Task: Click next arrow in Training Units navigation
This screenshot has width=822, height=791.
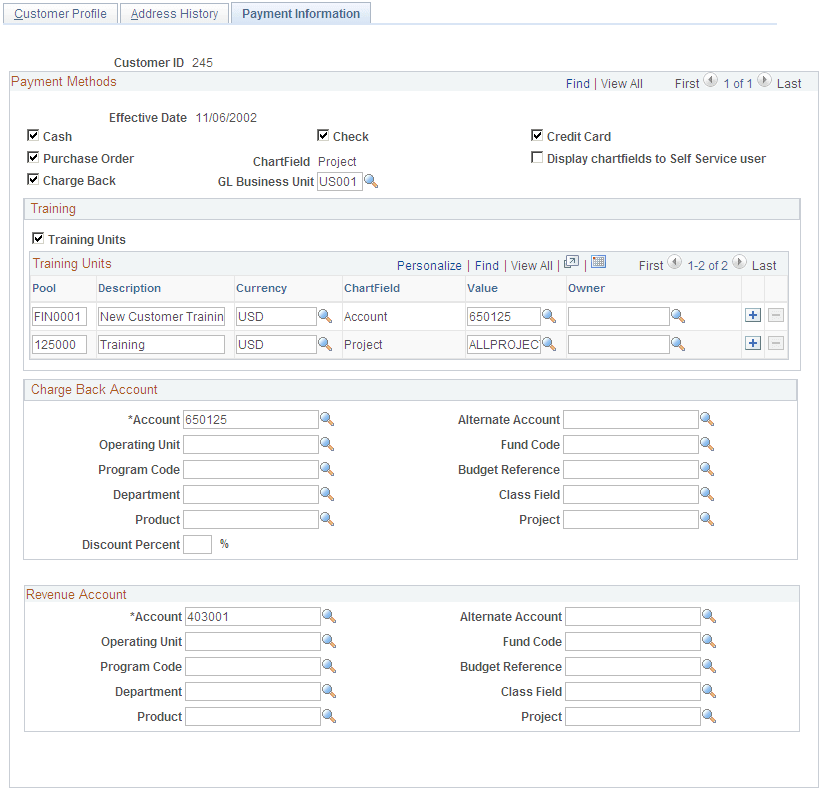Action: point(738,265)
